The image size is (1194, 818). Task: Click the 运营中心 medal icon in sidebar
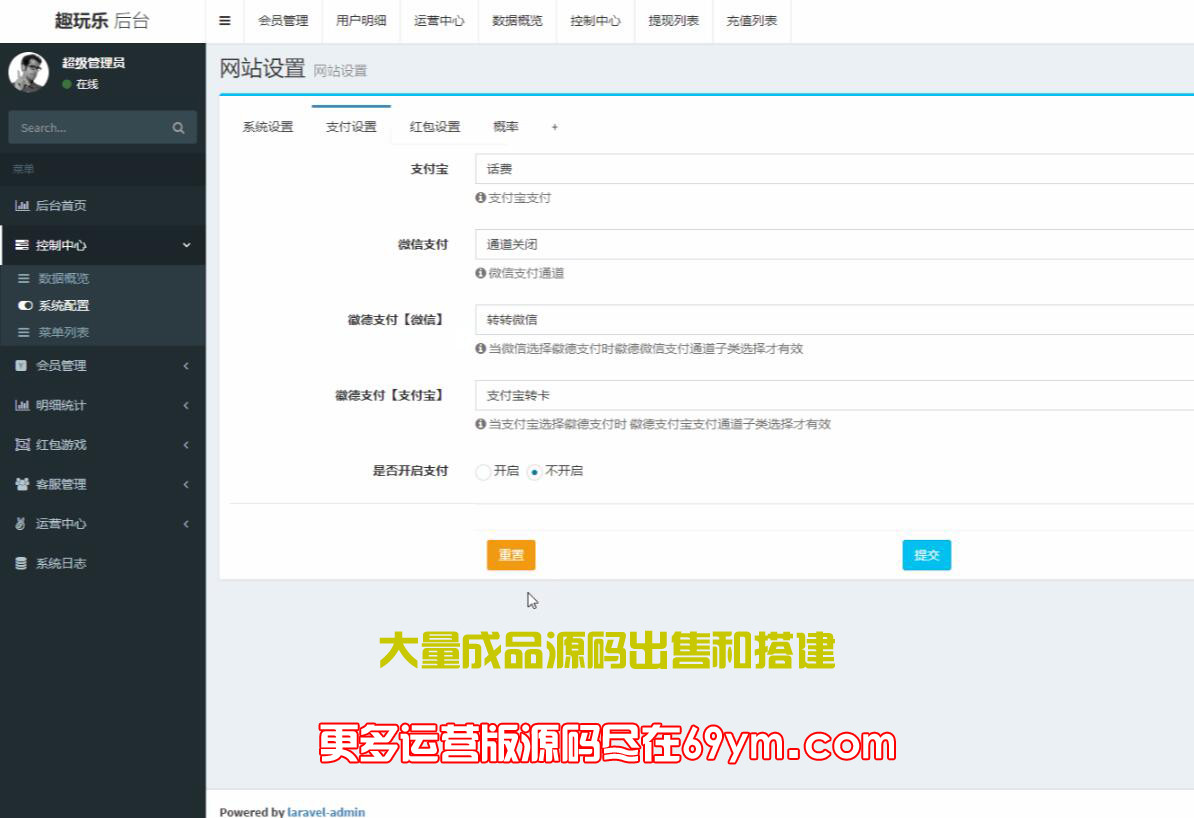(21, 524)
